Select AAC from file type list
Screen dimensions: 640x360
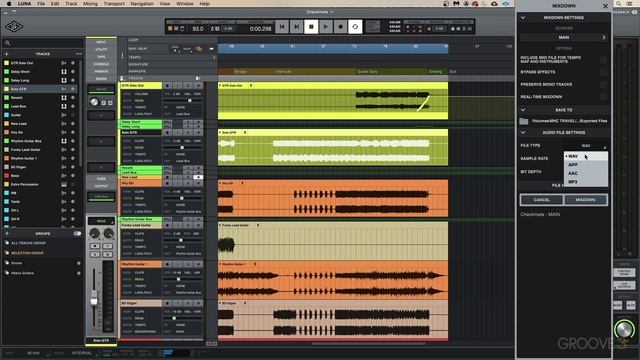click(x=586, y=173)
